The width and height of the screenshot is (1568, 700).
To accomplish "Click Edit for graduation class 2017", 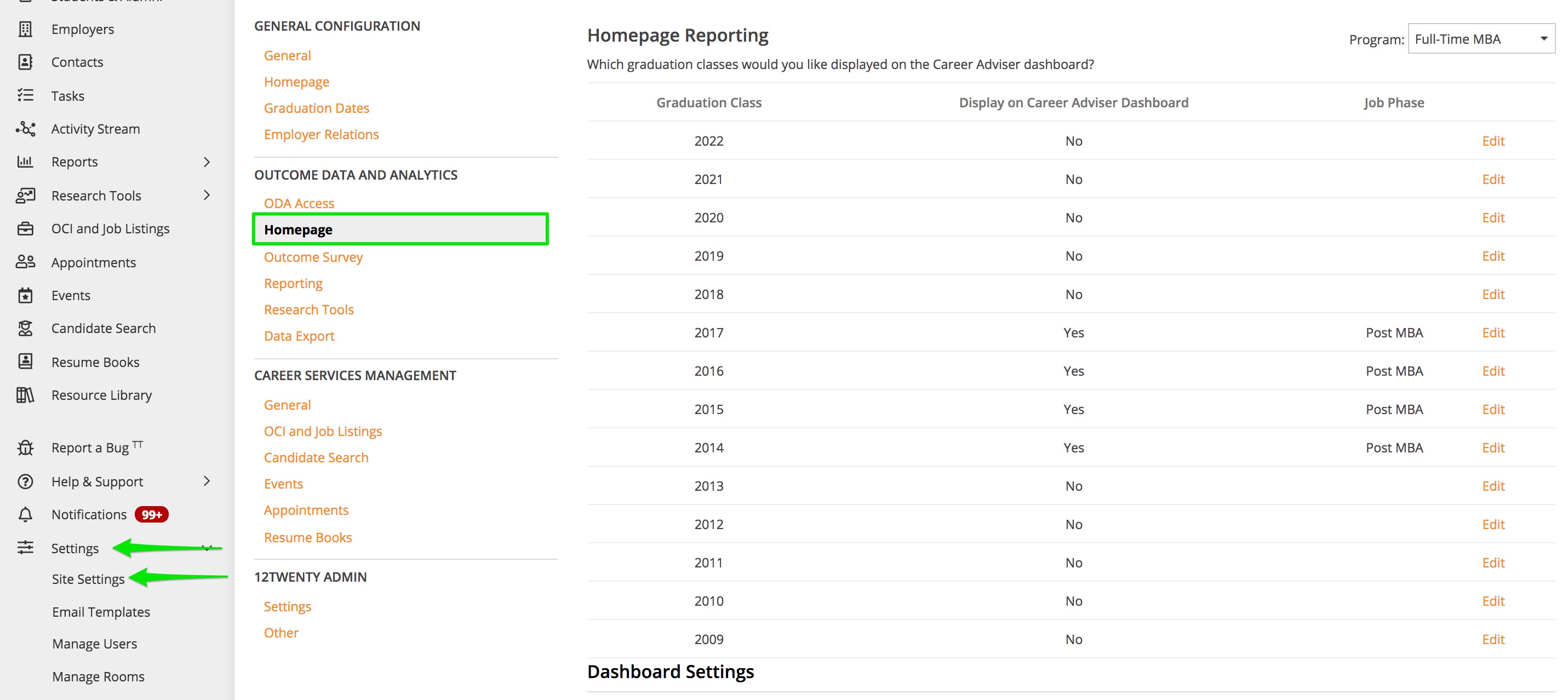I will [x=1492, y=332].
